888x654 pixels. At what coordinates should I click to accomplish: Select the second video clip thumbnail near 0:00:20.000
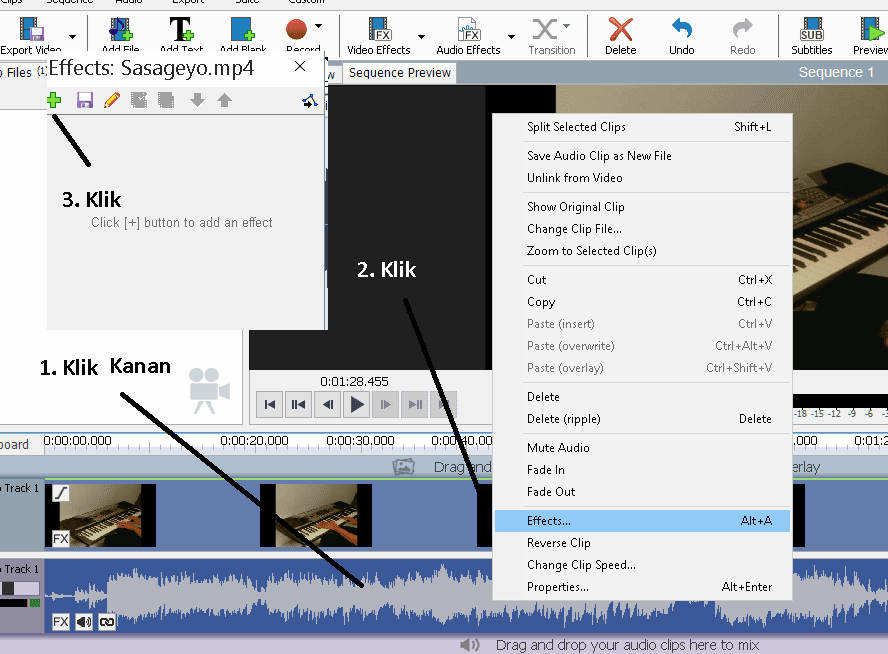pyautogui.click(x=316, y=515)
